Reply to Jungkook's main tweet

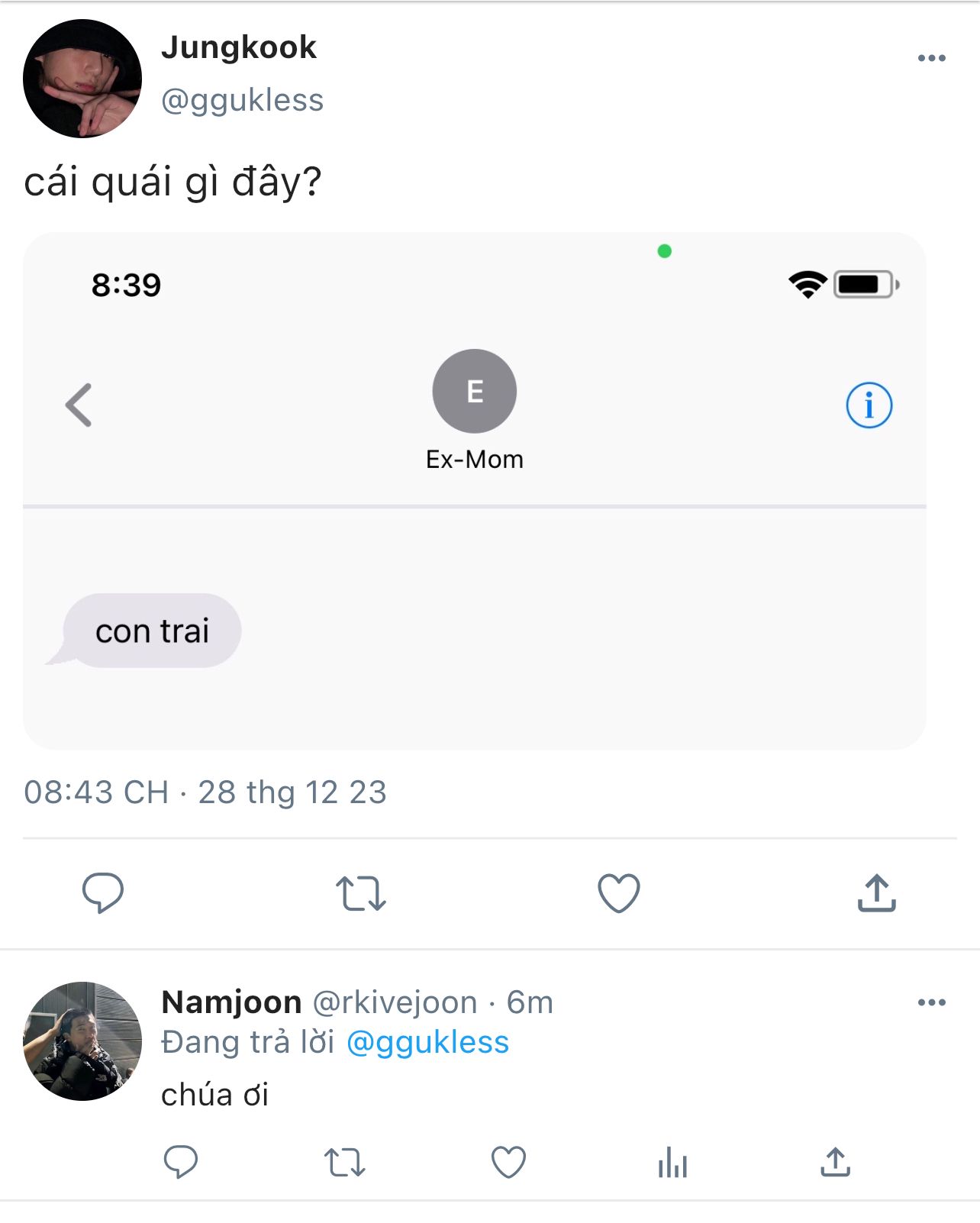103,892
